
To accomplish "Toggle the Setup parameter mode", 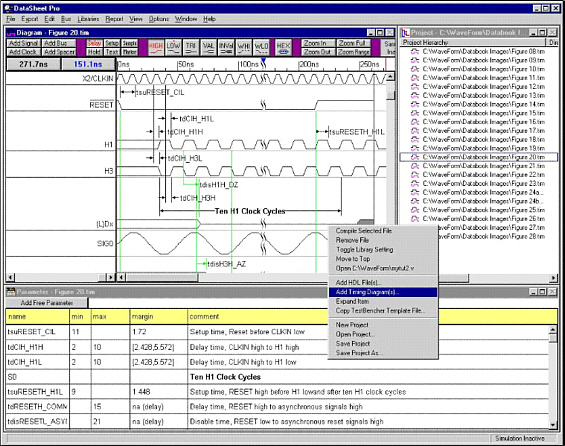I will coord(112,43).
